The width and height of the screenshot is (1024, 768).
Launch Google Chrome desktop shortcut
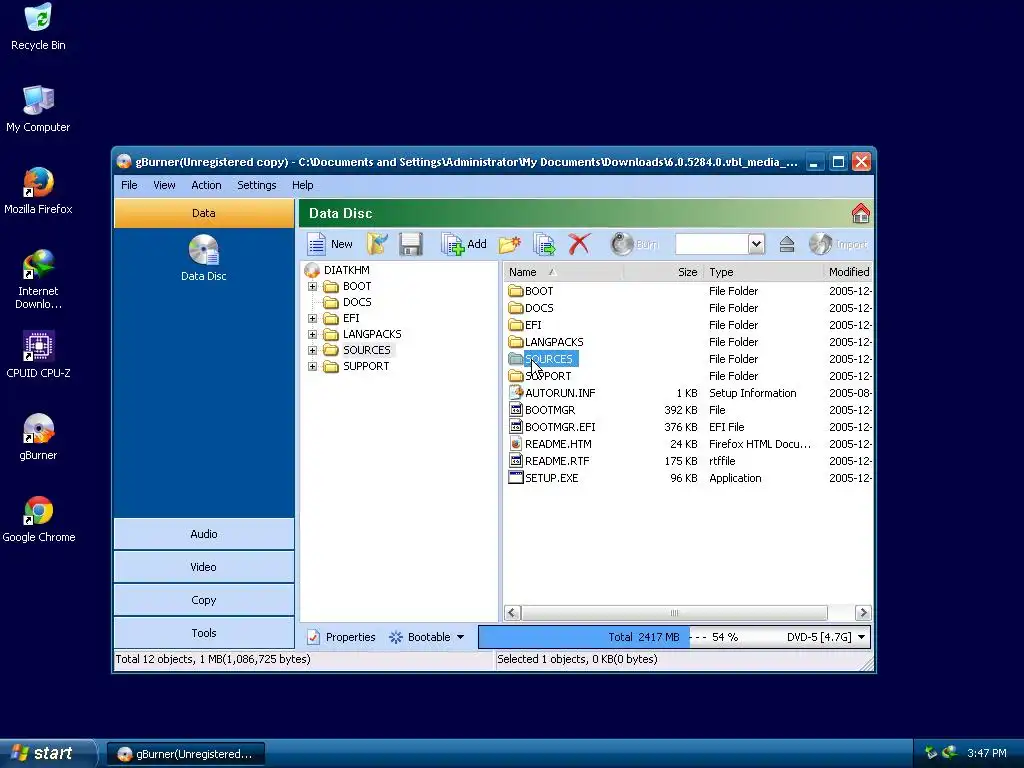pyautogui.click(x=39, y=519)
